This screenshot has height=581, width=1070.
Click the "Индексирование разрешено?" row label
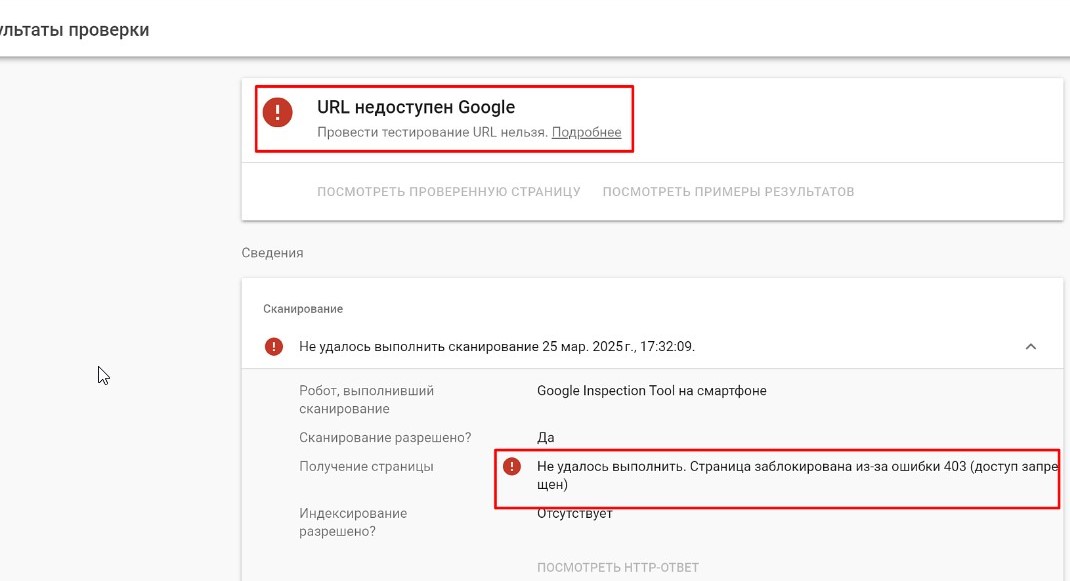tap(352, 521)
